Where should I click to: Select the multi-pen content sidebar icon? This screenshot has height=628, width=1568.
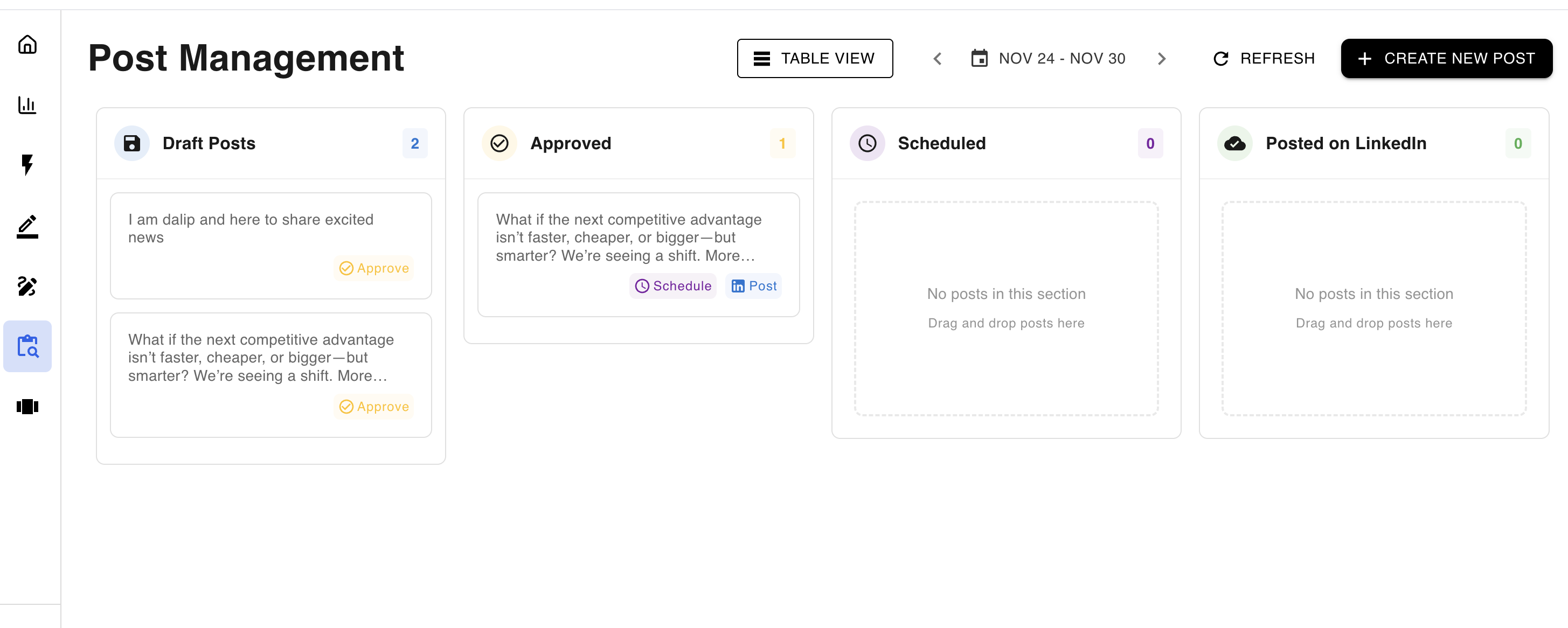[27, 286]
